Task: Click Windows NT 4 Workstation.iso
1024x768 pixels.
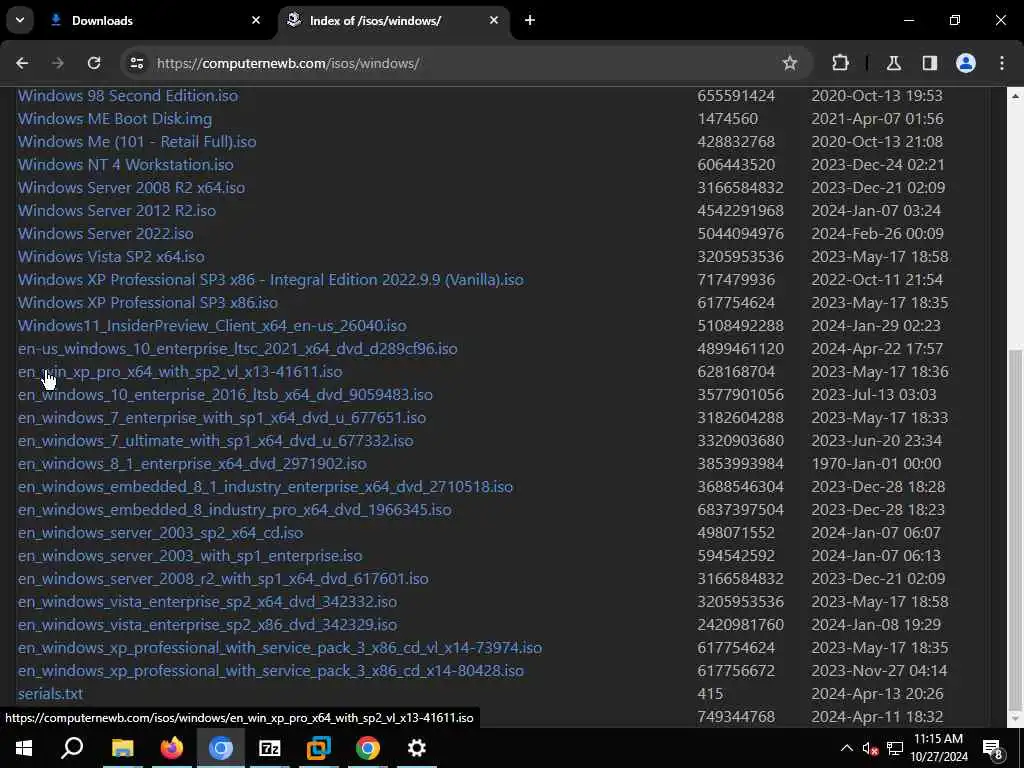Action: pos(125,165)
